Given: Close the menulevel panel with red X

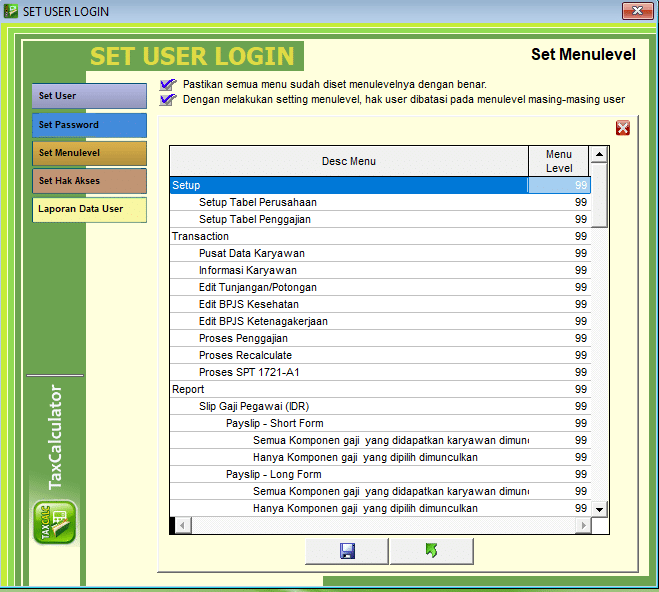Looking at the screenshot, I should (622, 128).
